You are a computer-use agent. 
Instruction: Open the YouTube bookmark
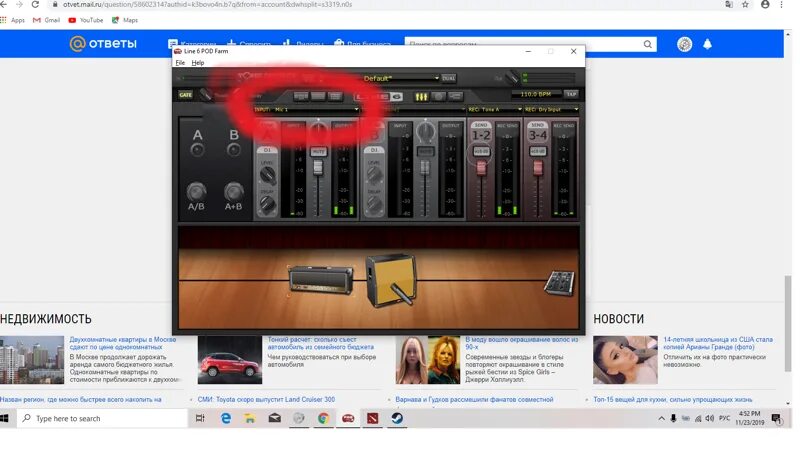pos(86,20)
